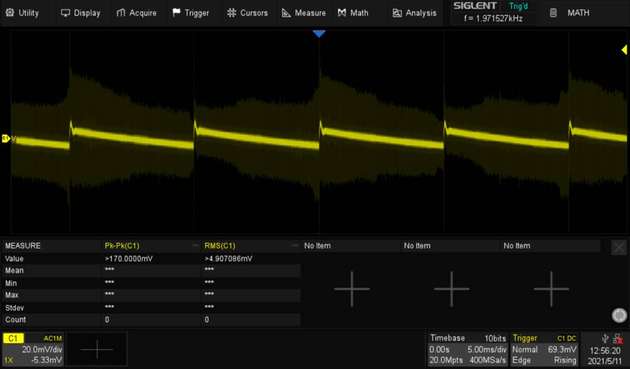Screen dimensions: 630x369
Task: Open the Utility menu
Action: (x=22, y=13)
